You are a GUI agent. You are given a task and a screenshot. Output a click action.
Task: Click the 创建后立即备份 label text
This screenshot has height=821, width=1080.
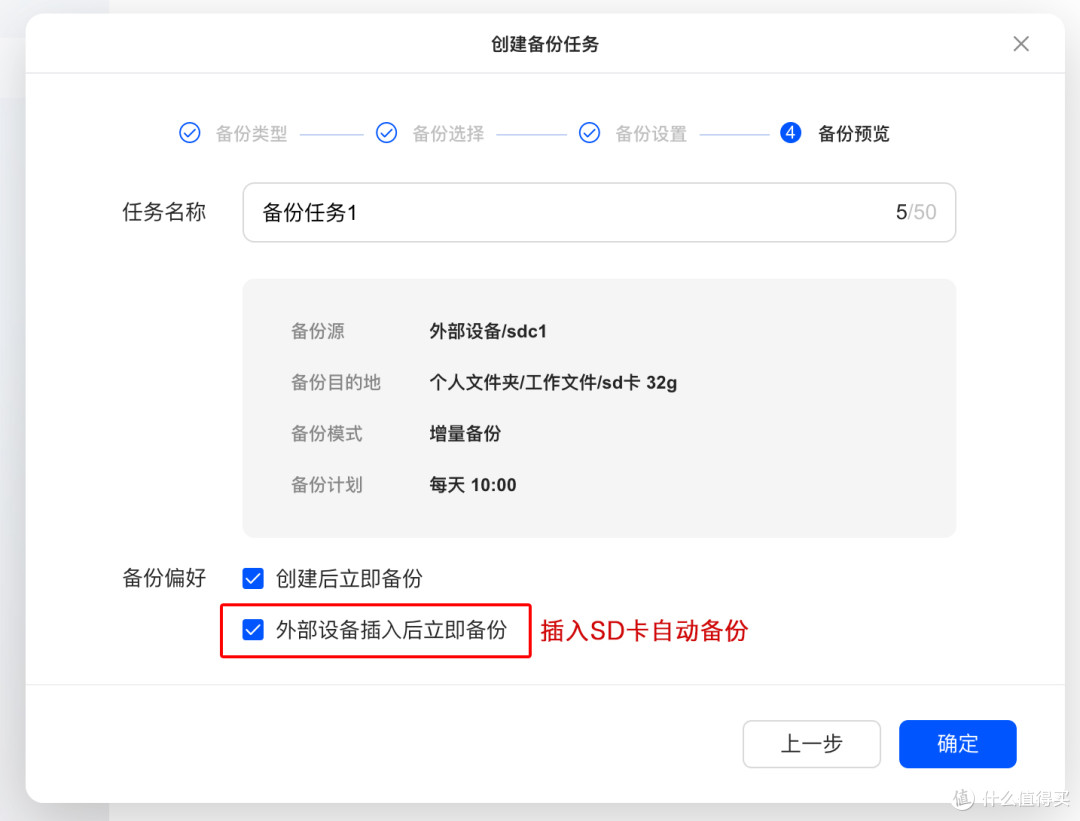pos(349,579)
